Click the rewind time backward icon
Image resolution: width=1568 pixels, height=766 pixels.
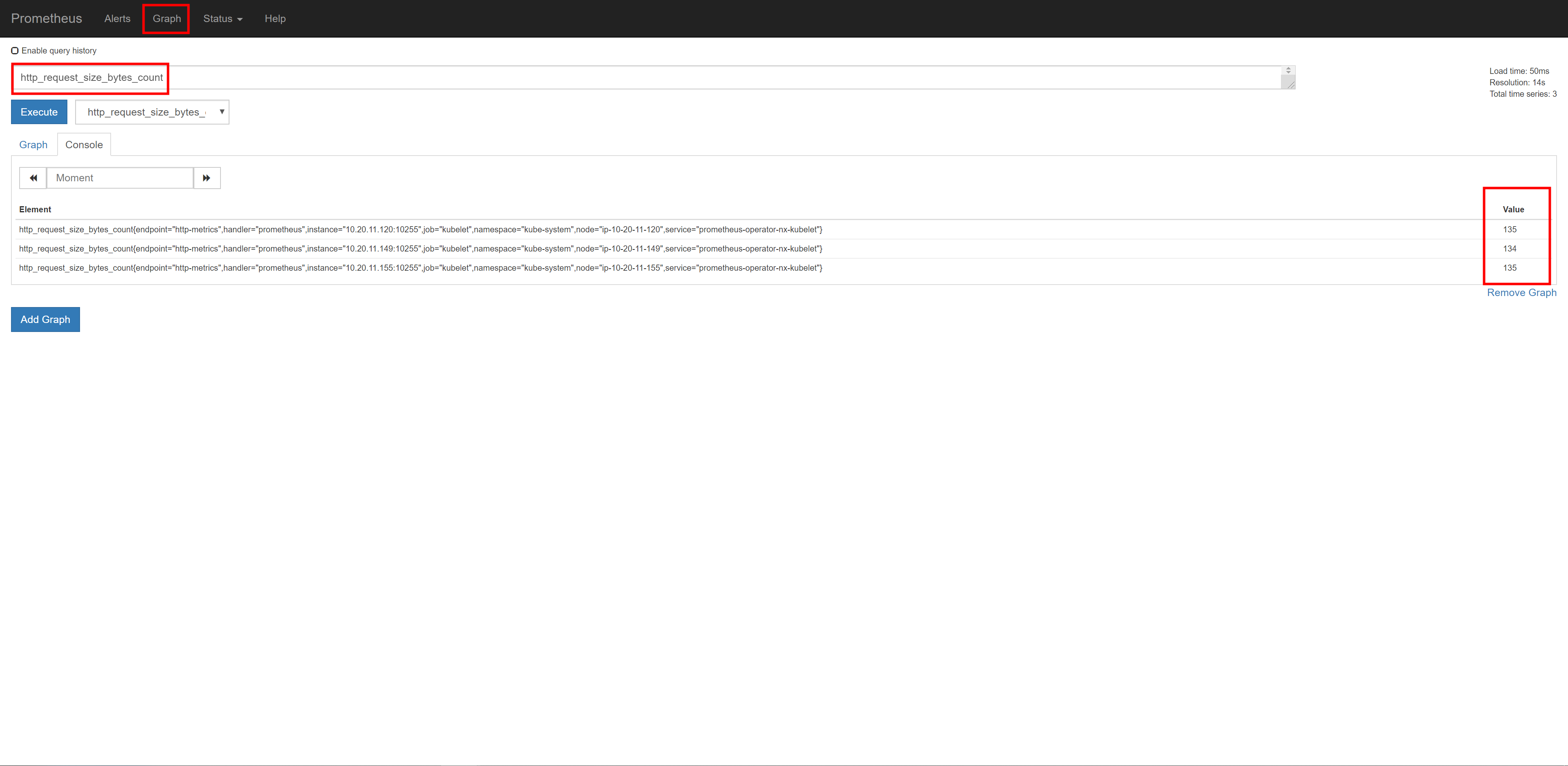(33, 178)
